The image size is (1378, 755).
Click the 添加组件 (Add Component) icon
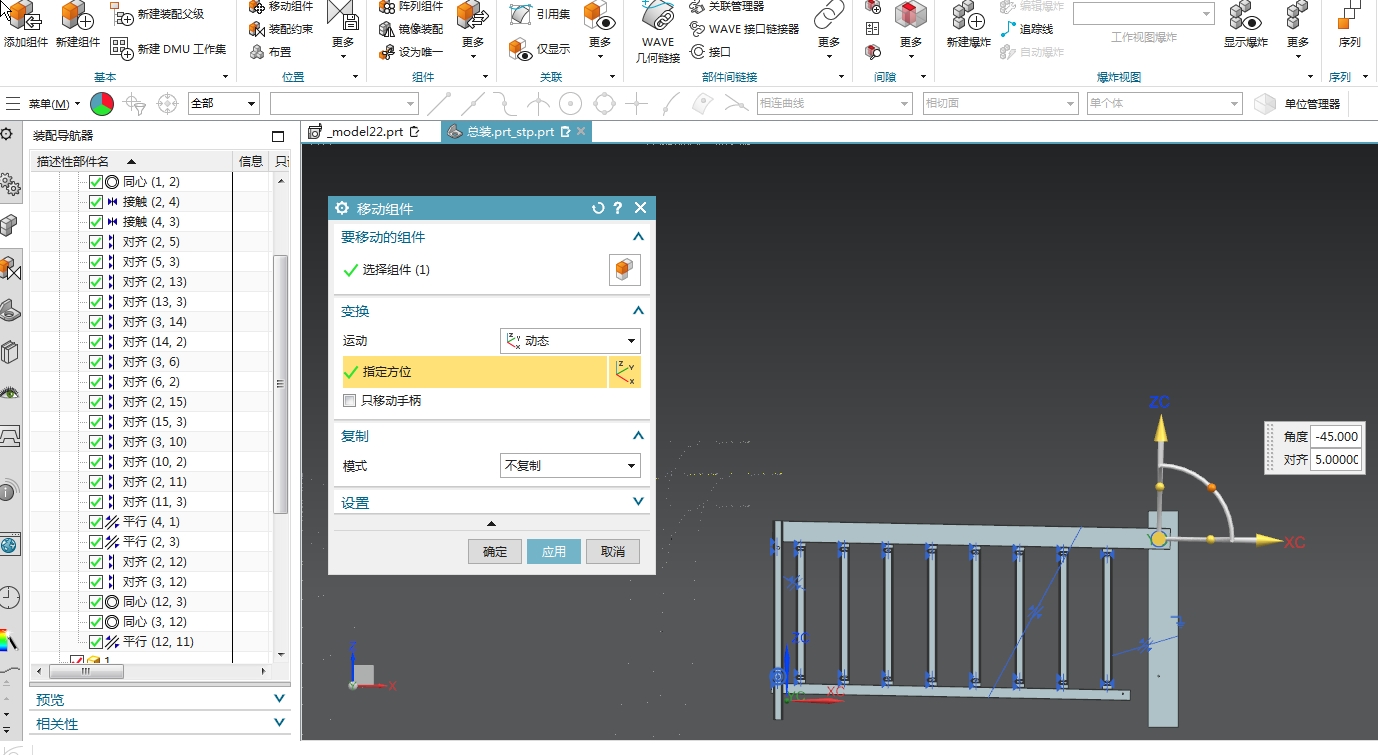[x=24, y=24]
